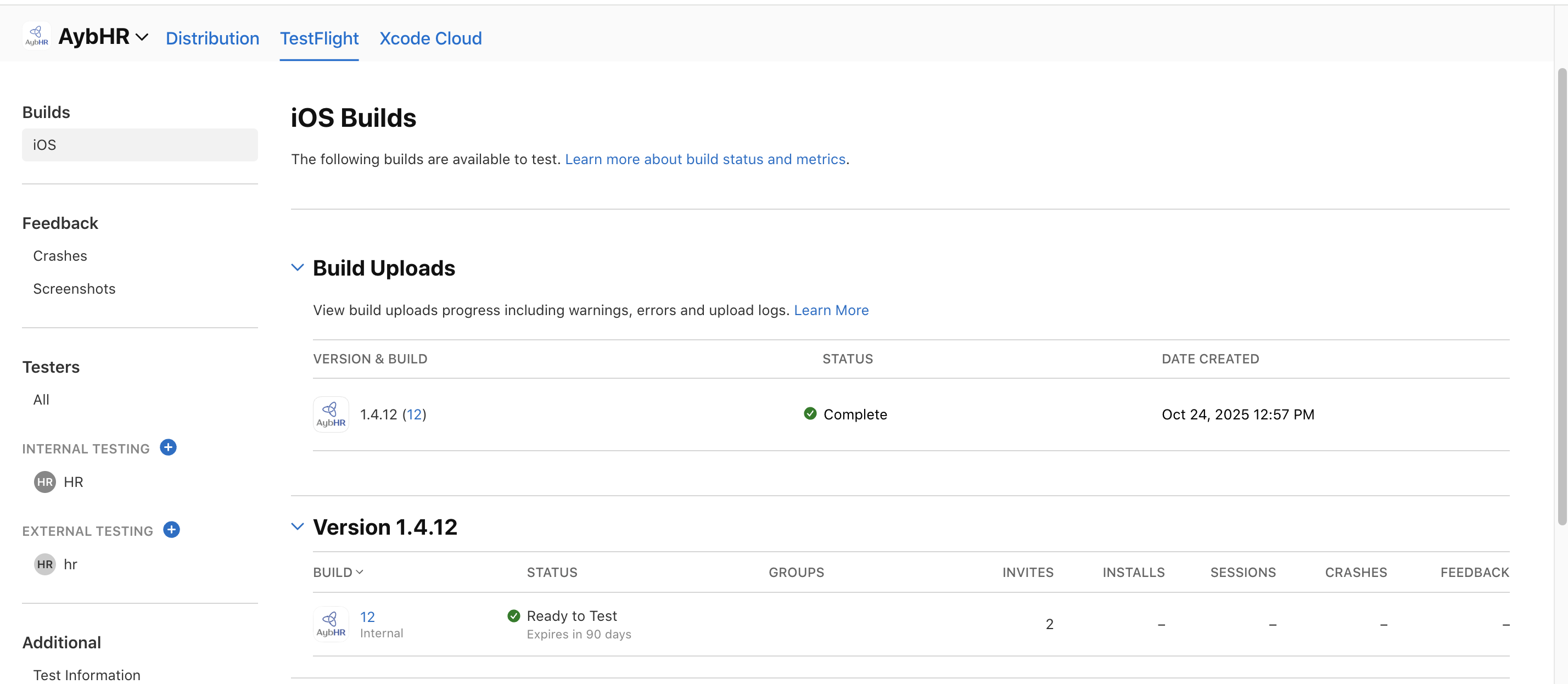Image resolution: width=1568 pixels, height=684 pixels.
Task: Open build 12 link in Version table
Action: click(x=367, y=616)
